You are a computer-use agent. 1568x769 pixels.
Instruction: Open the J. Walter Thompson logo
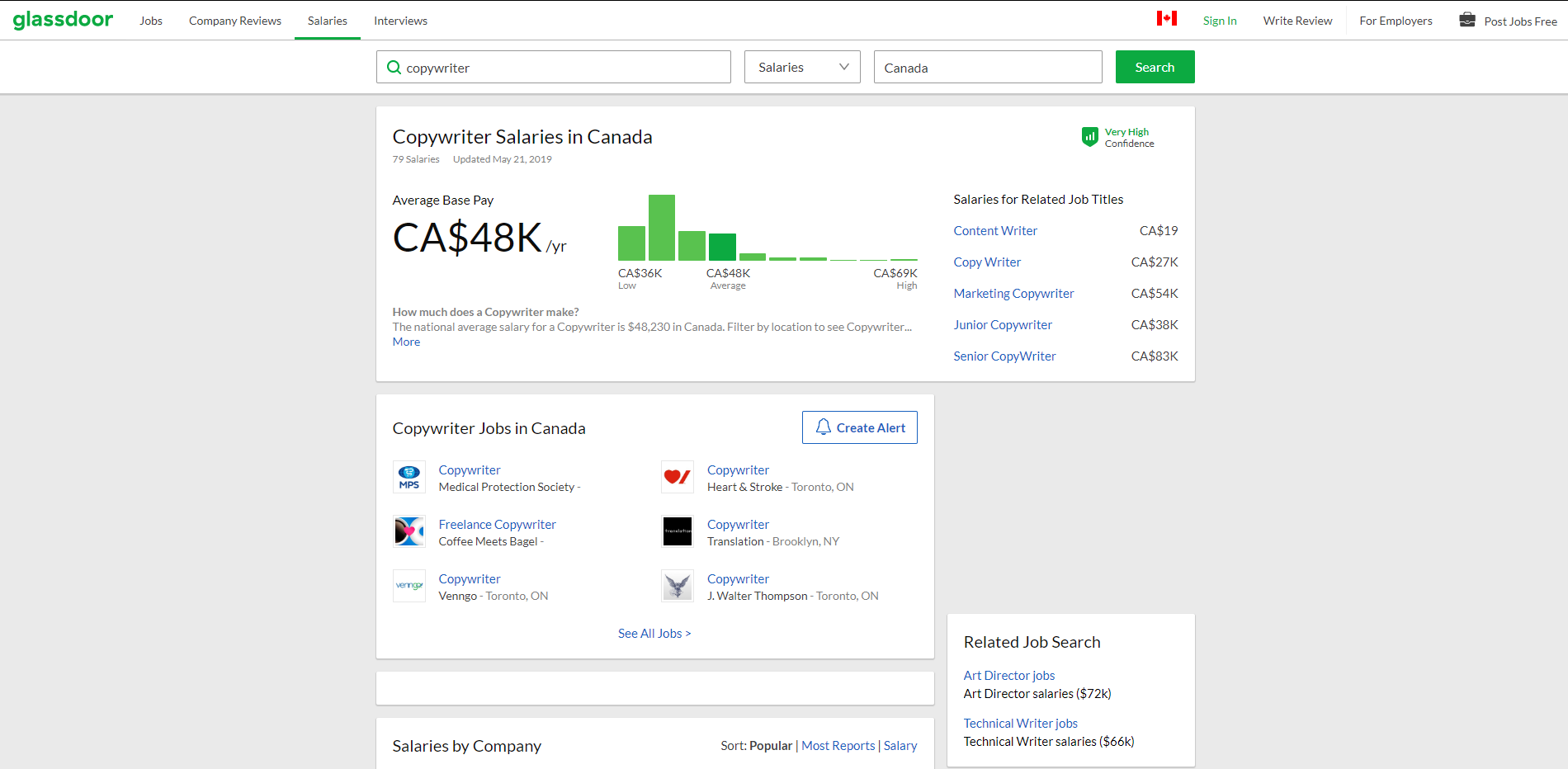(678, 586)
